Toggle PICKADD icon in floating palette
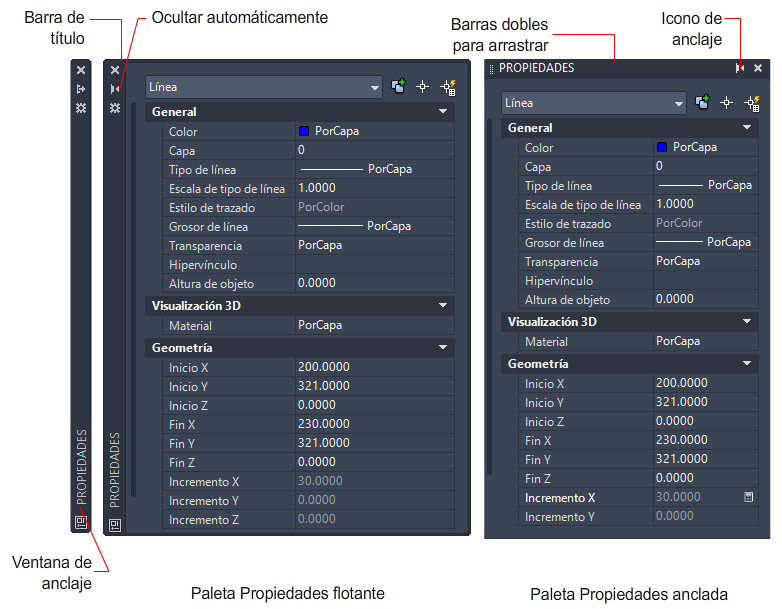The height and width of the screenshot is (609, 782). [x=398, y=86]
